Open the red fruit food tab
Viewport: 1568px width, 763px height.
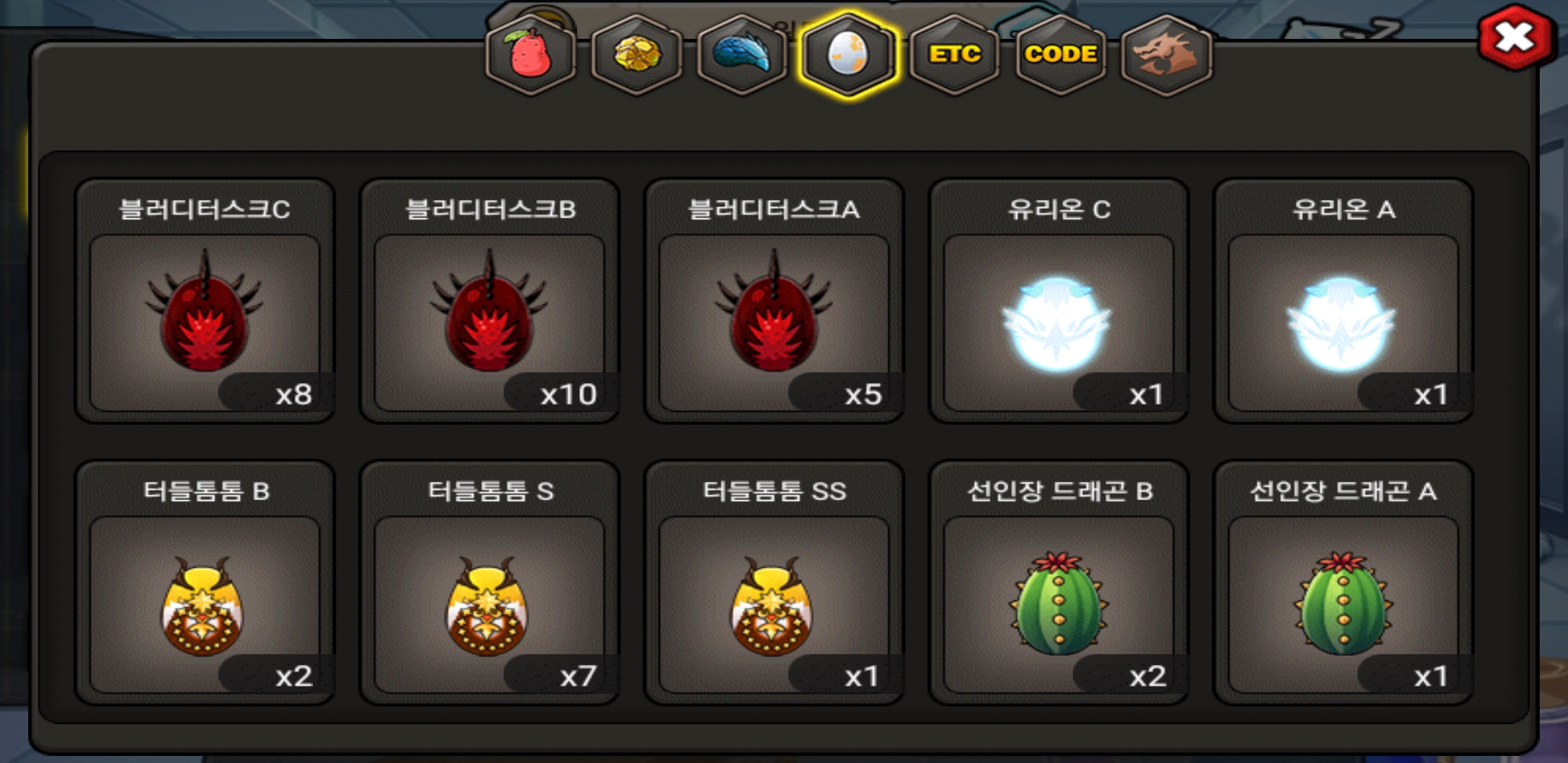tap(530, 55)
